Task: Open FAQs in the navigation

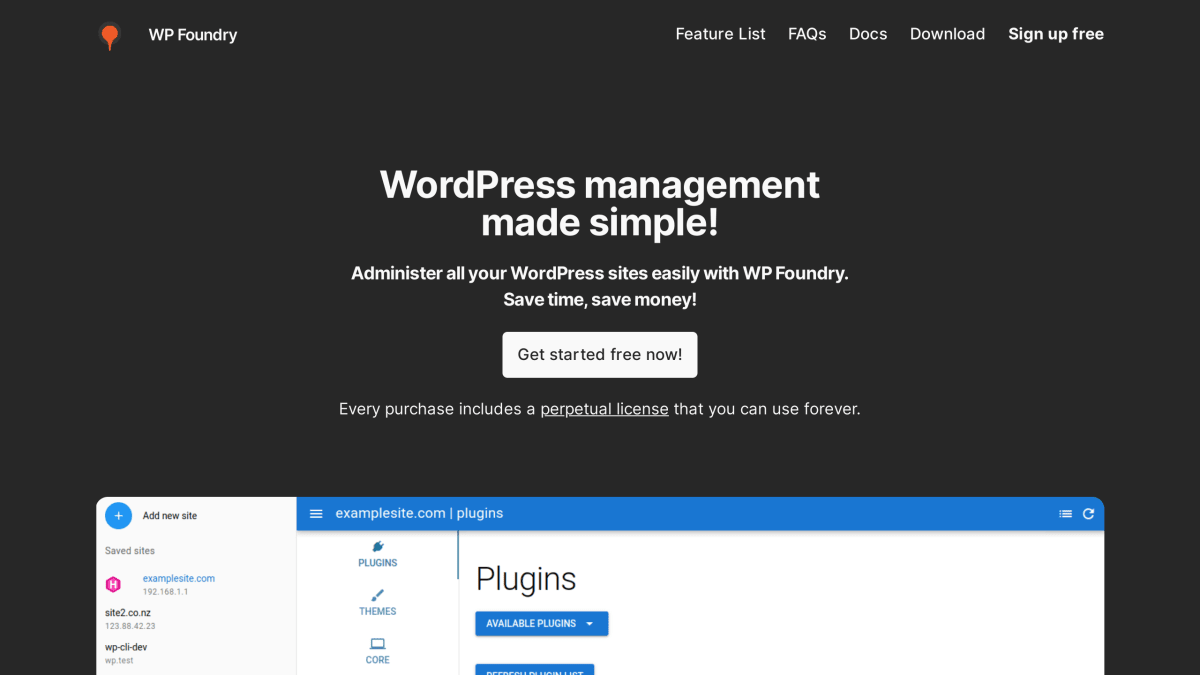Action: [807, 34]
